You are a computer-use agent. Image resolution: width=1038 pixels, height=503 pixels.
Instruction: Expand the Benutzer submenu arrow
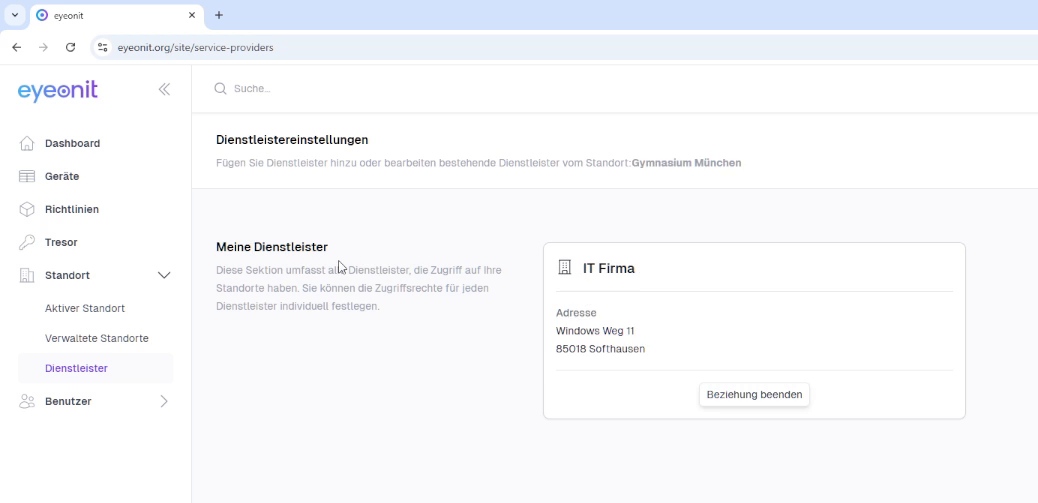(x=164, y=401)
